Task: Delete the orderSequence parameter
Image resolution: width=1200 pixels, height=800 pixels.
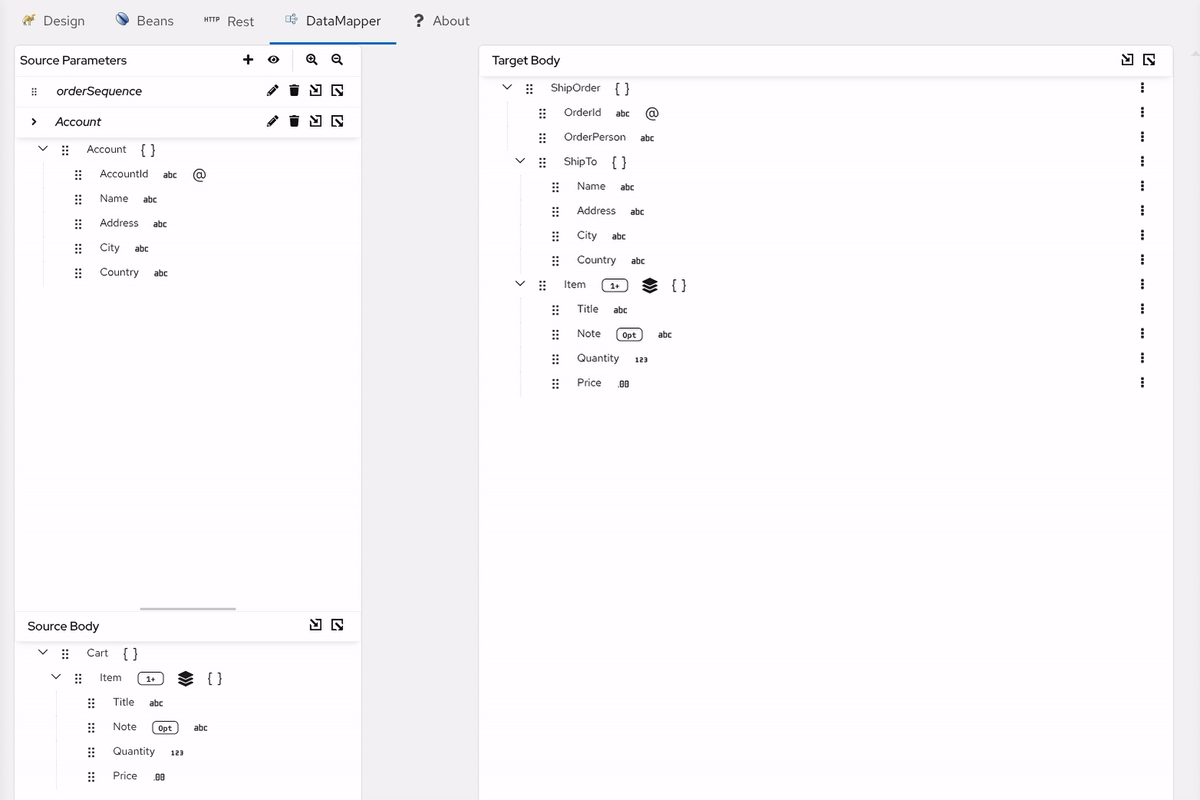Action: point(294,91)
